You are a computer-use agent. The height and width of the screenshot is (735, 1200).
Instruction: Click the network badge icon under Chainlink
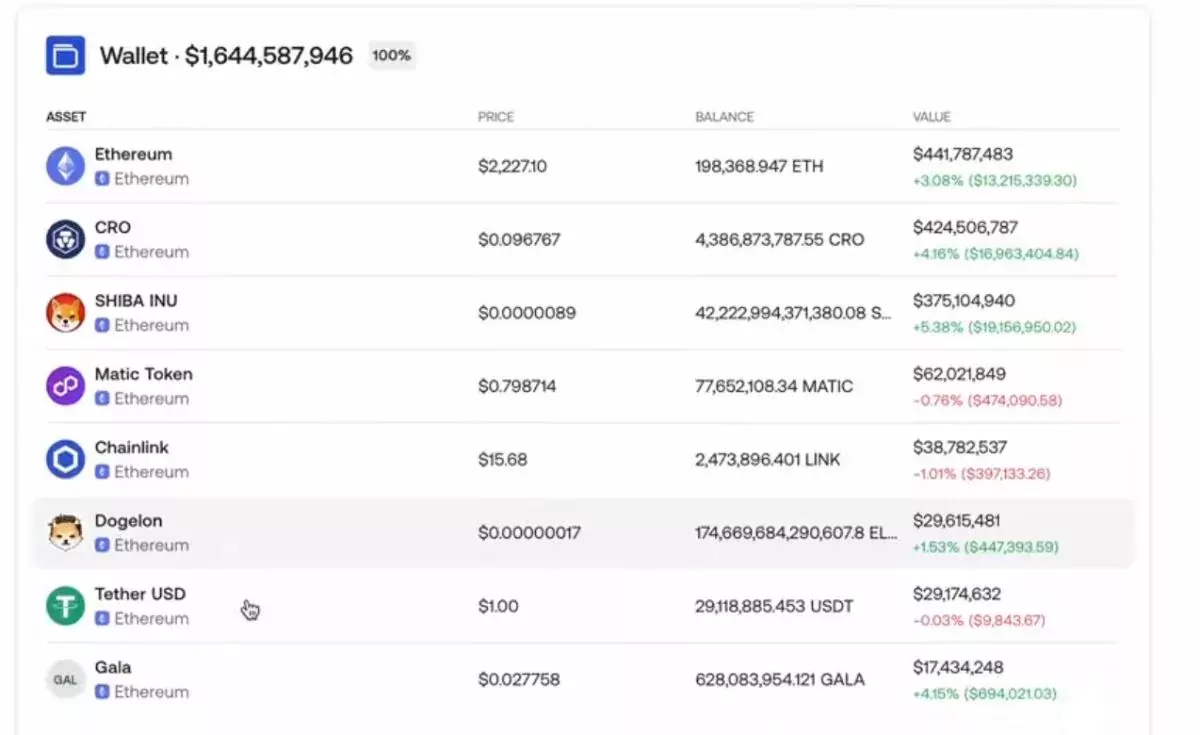[102, 472]
